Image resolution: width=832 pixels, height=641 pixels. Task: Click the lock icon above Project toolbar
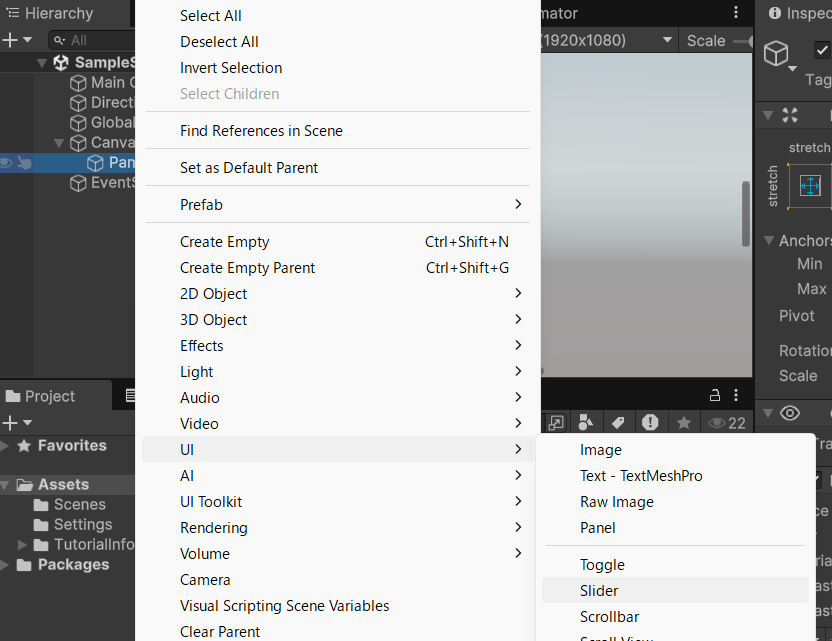click(715, 395)
